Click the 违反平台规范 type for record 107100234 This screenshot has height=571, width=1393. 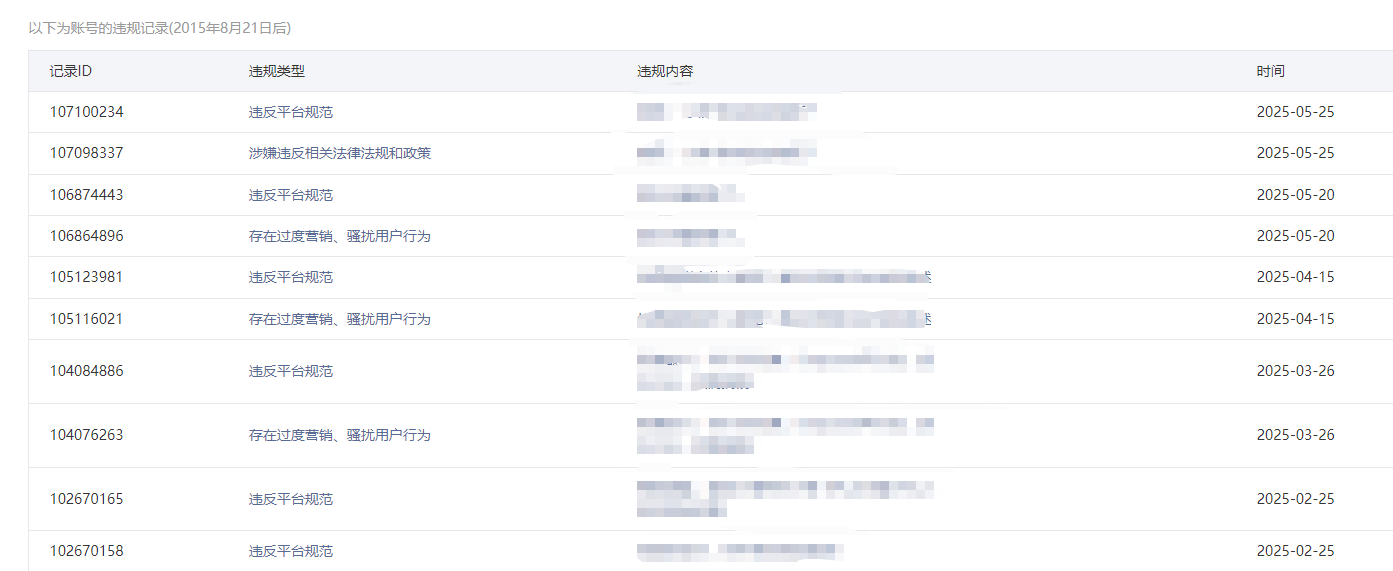(291, 112)
